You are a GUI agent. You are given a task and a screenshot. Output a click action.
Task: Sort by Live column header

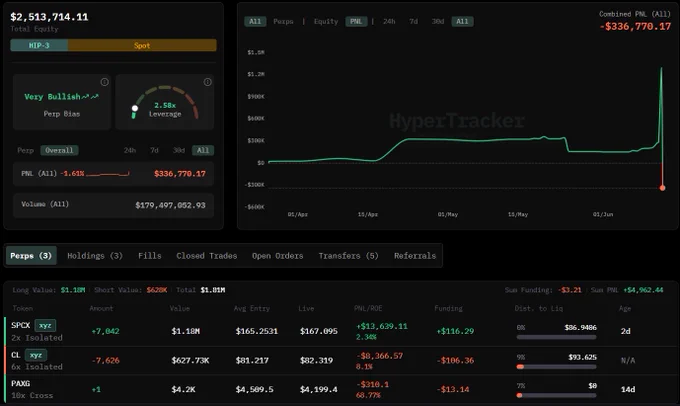pos(306,308)
